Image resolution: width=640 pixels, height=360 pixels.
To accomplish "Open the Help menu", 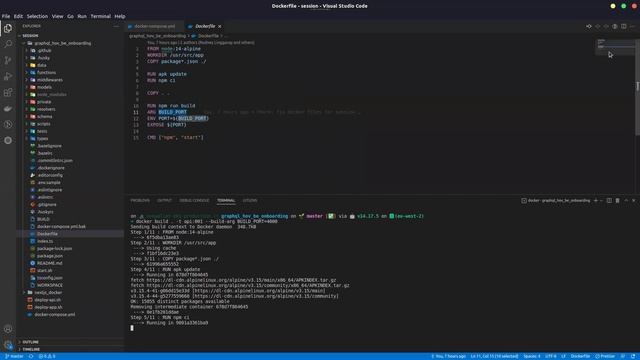I will (120, 16).
